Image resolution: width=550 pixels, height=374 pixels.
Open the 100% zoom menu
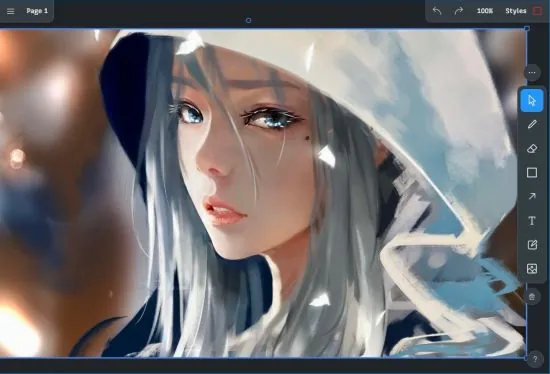pyautogui.click(x=485, y=11)
